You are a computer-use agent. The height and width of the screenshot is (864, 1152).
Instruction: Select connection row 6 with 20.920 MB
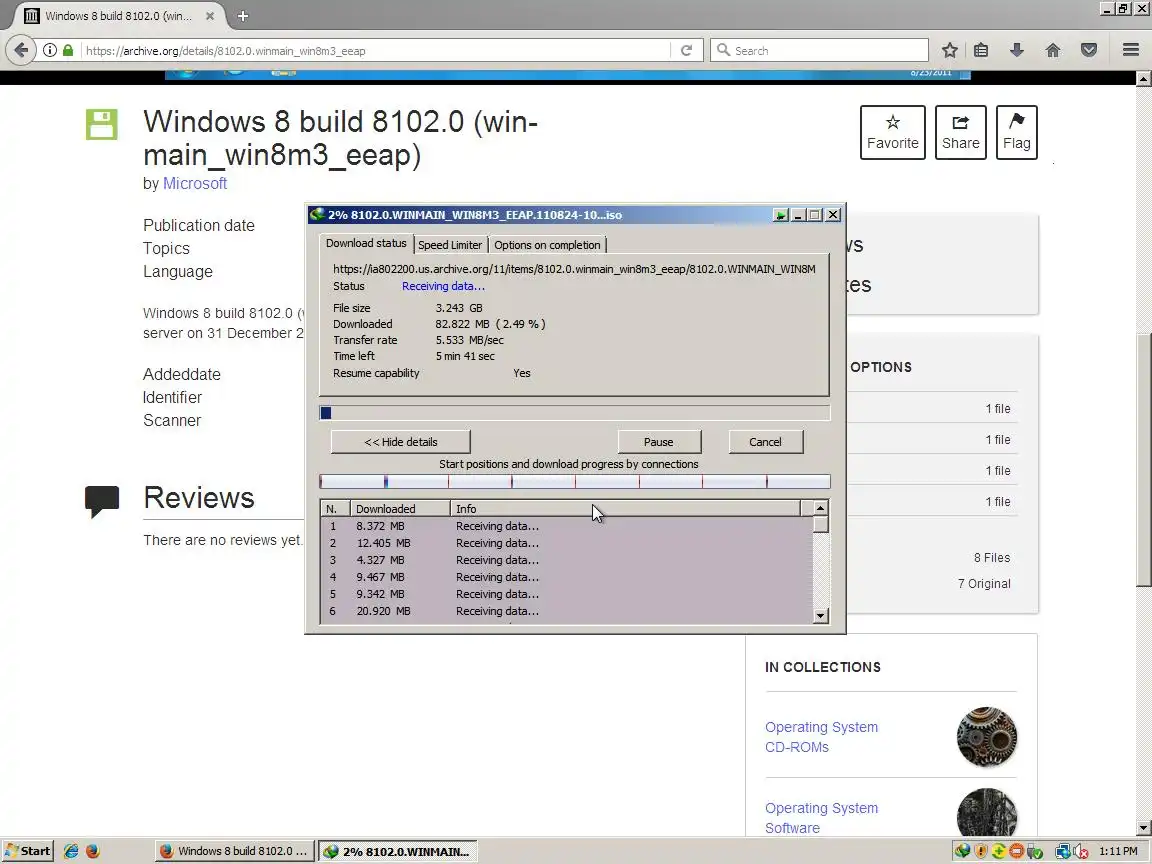point(566,611)
